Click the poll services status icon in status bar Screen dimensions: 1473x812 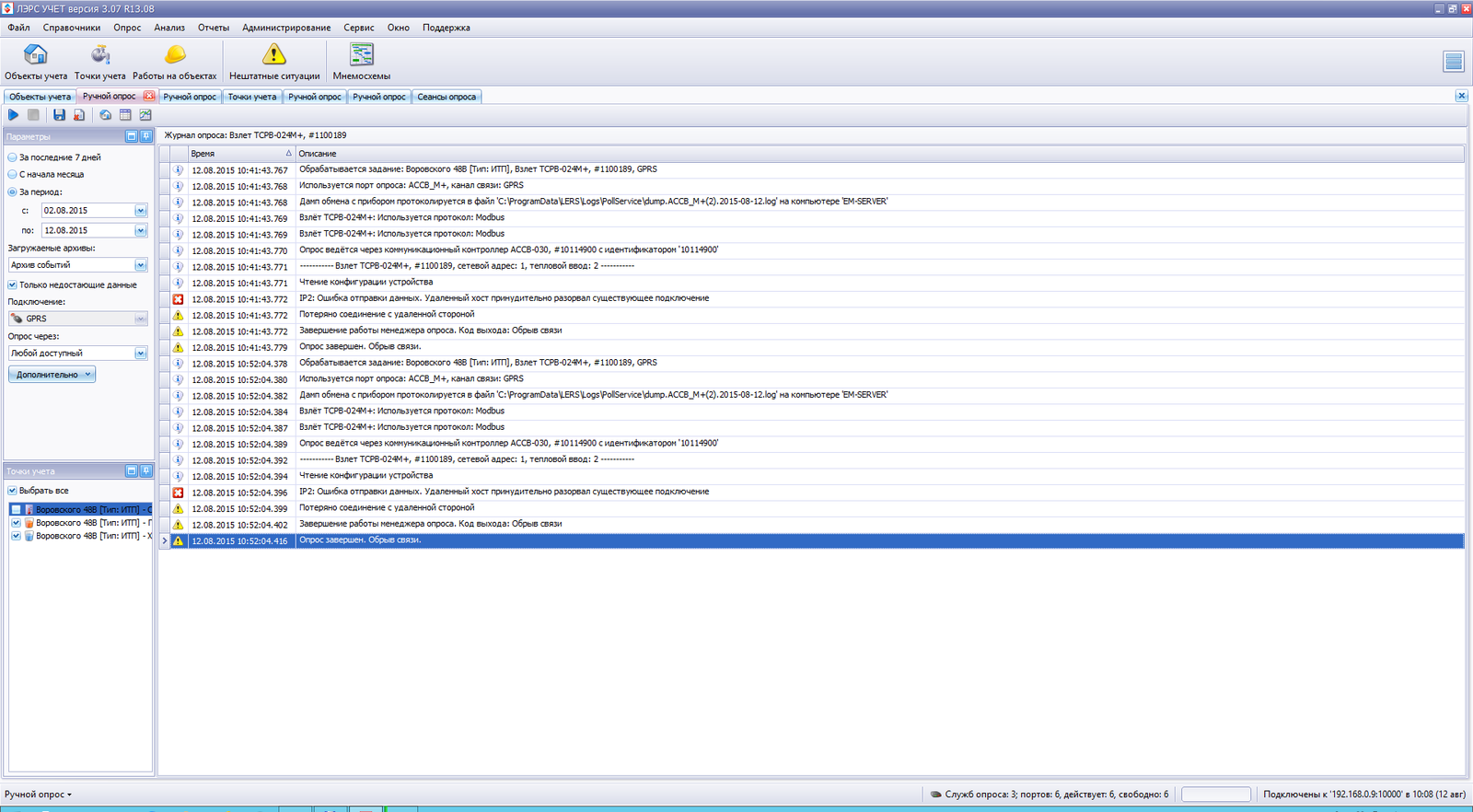tap(935, 794)
